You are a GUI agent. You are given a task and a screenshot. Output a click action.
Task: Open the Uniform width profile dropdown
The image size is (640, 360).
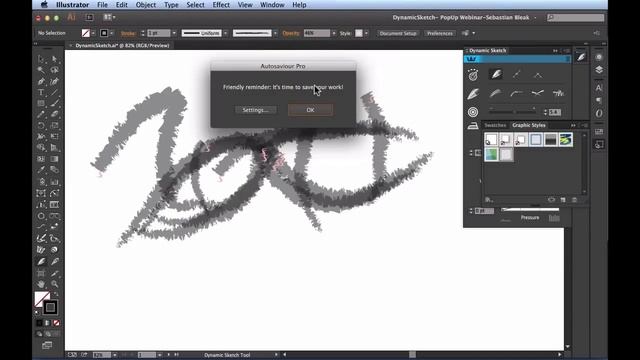(x=226, y=33)
